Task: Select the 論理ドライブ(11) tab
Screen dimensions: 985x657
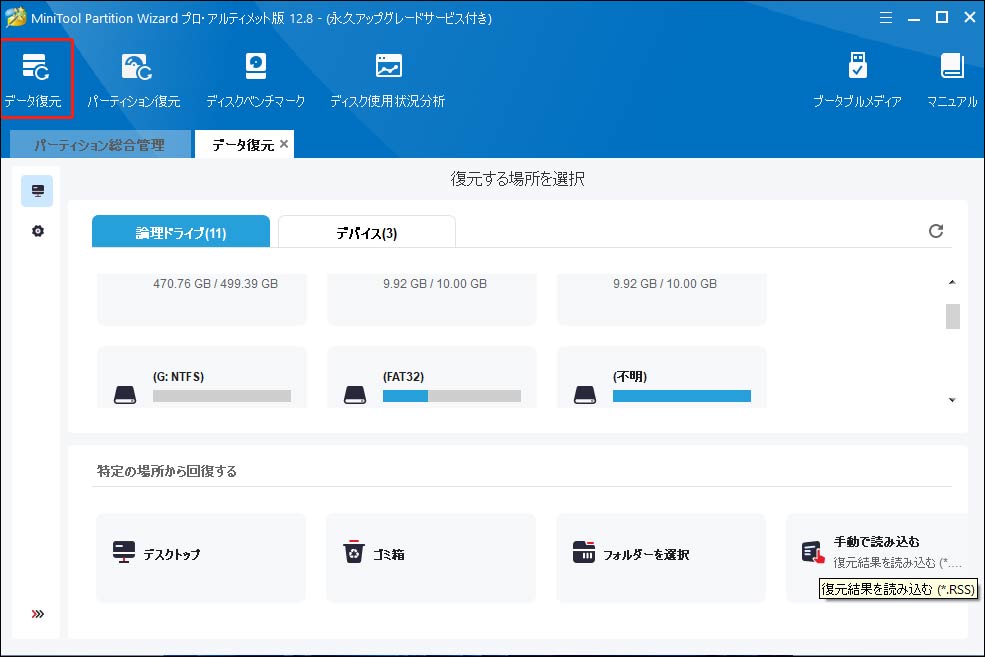Action: tap(181, 232)
